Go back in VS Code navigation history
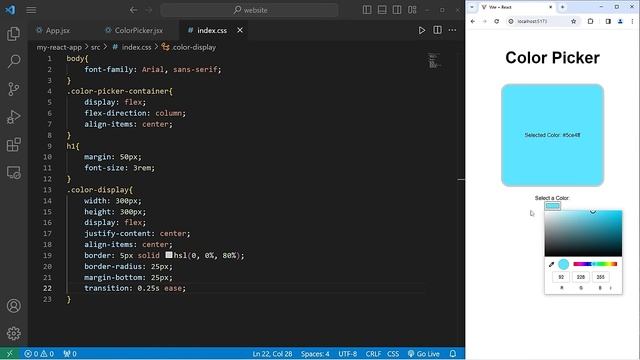 point(133,10)
